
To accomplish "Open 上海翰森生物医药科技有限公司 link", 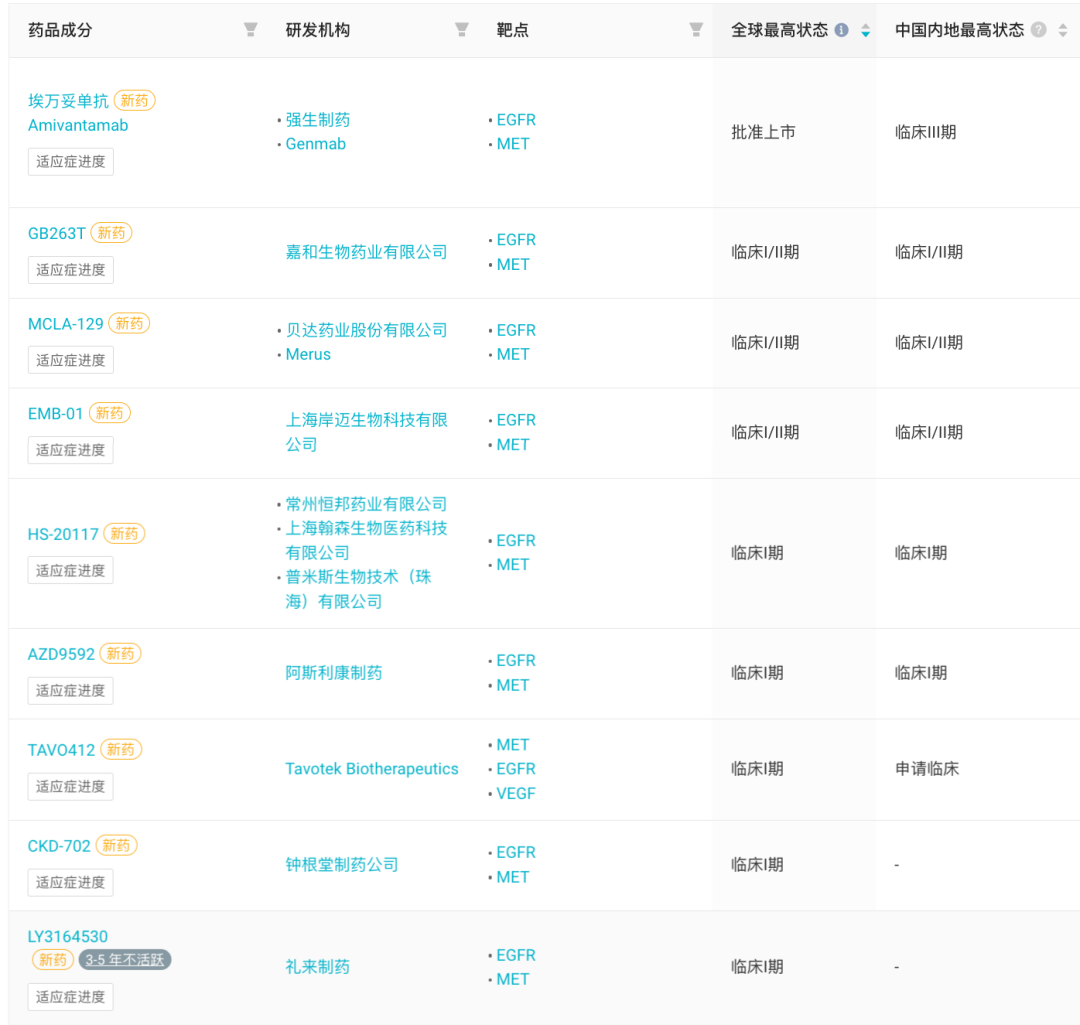I will [366, 540].
